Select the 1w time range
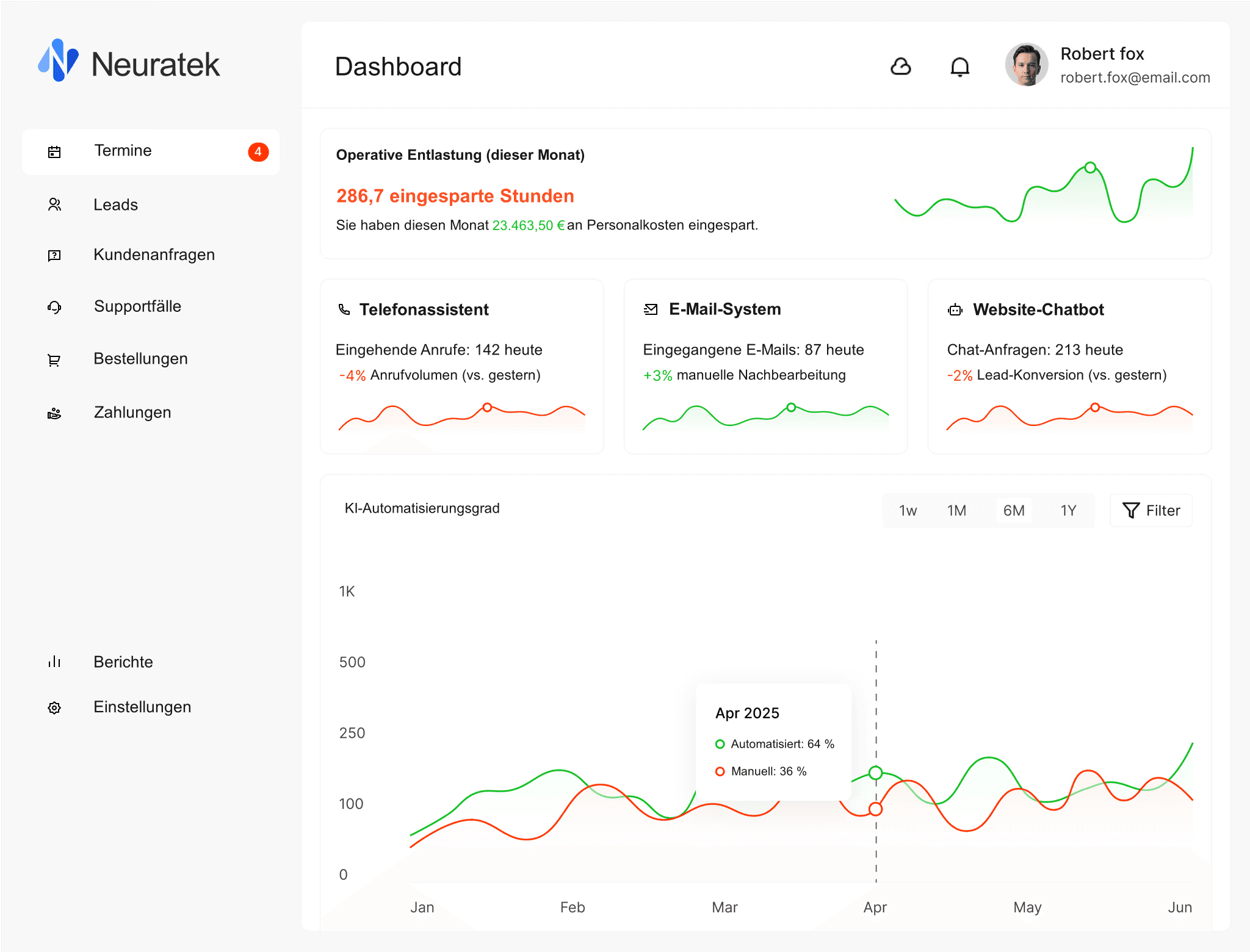Screen dimensions: 1250x952 point(908,511)
